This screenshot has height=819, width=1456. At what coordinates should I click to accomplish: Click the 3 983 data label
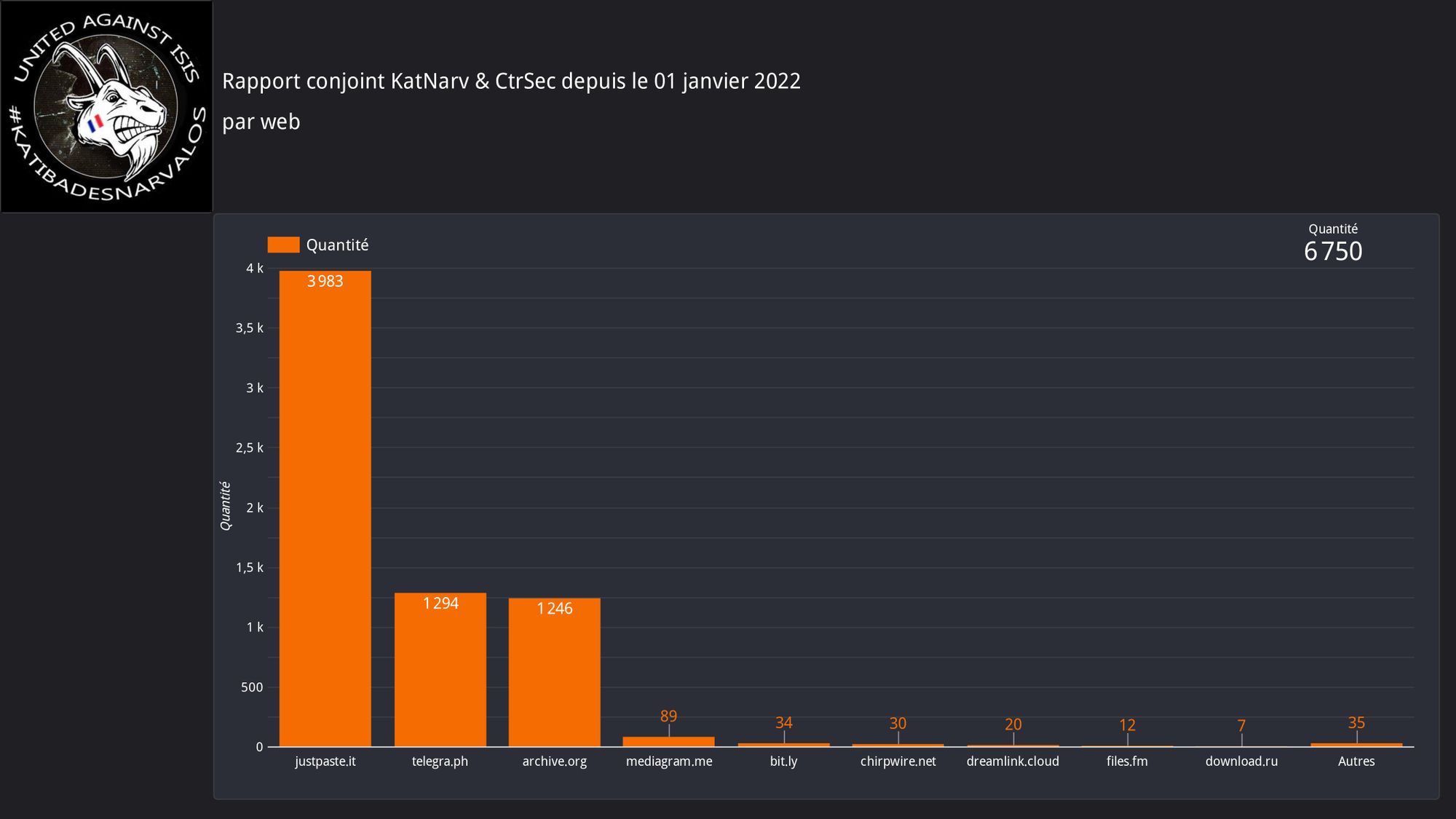[325, 282]
